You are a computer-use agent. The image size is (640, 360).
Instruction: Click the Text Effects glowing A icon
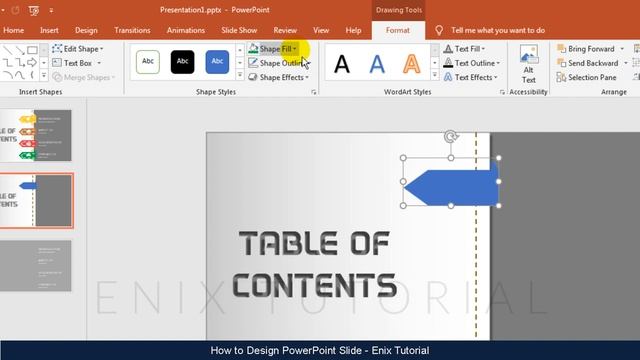448,77
